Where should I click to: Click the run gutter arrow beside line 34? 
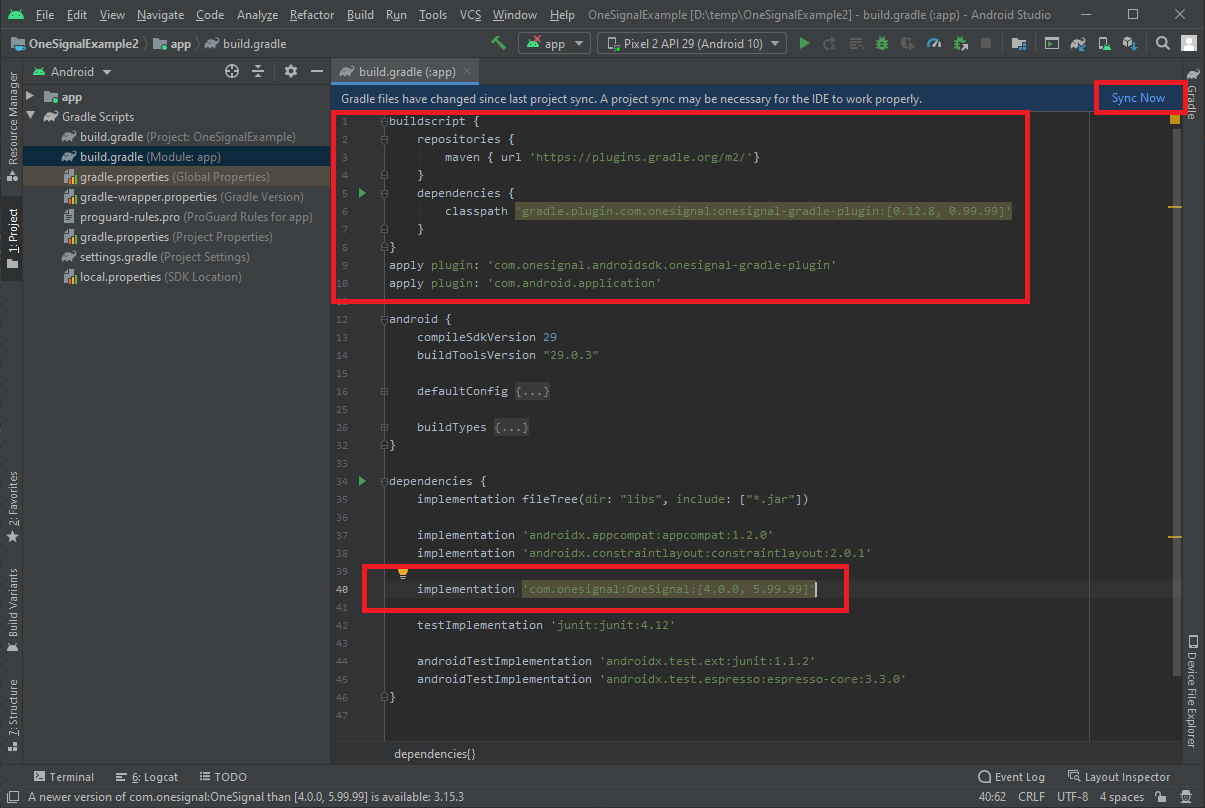tap(363, 481)
